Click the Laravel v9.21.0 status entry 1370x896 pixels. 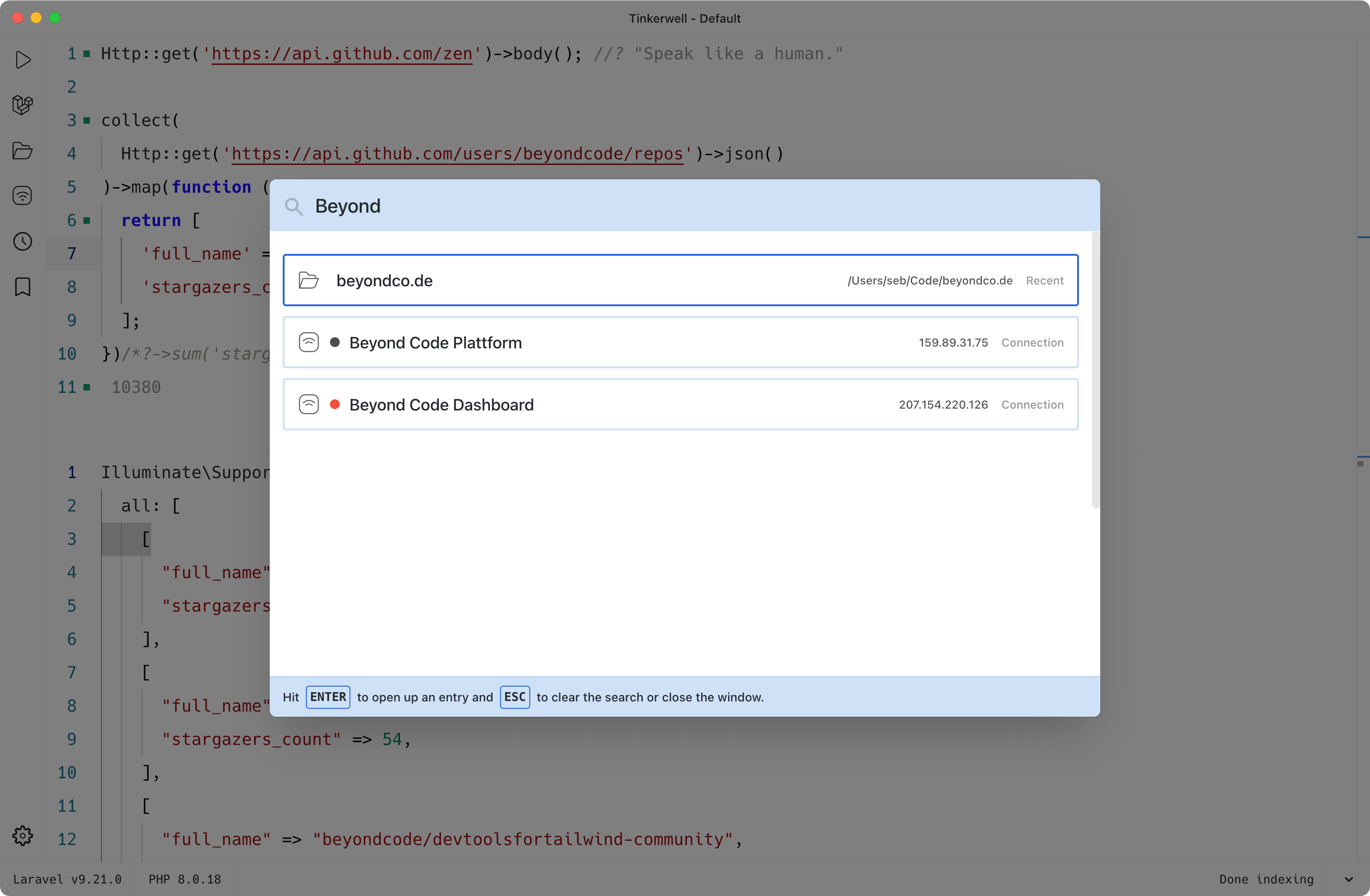point(67,879)
